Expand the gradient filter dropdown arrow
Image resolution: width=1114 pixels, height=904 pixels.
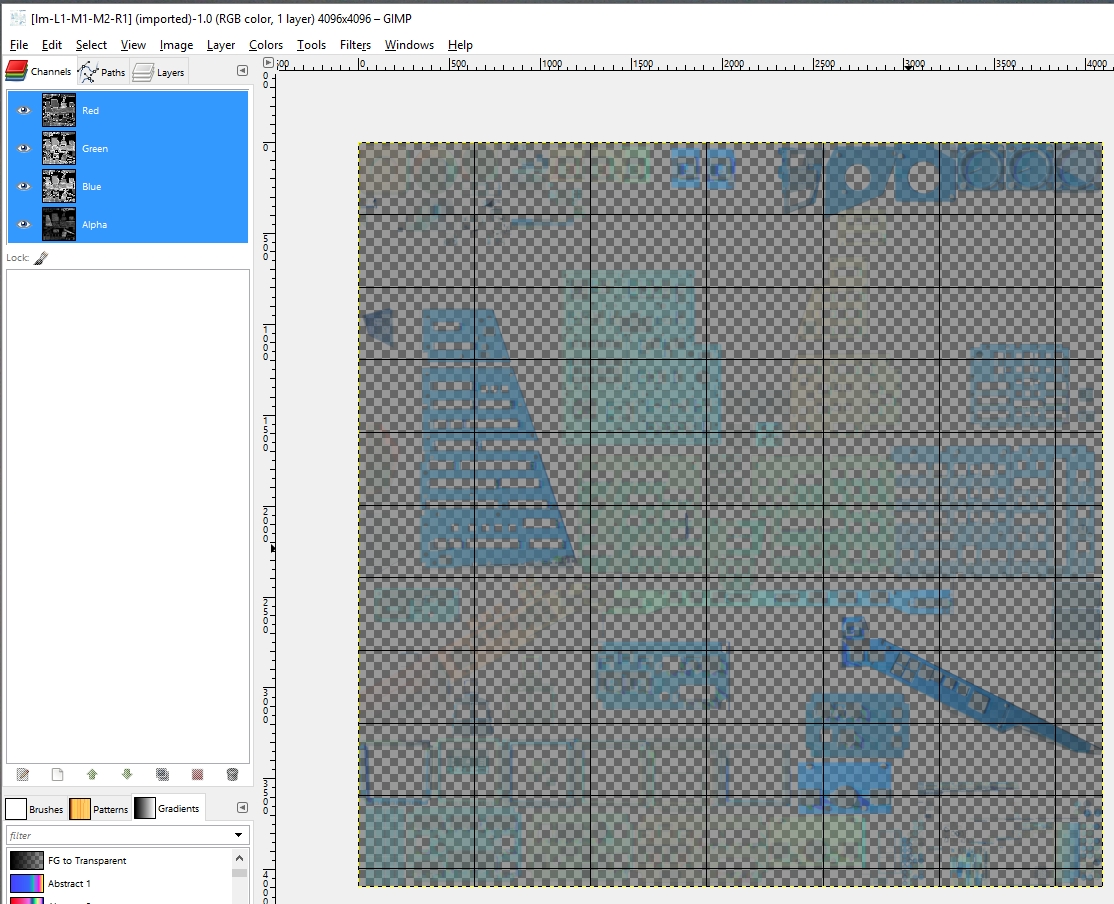pyautogui.click(x=239, y=835)
